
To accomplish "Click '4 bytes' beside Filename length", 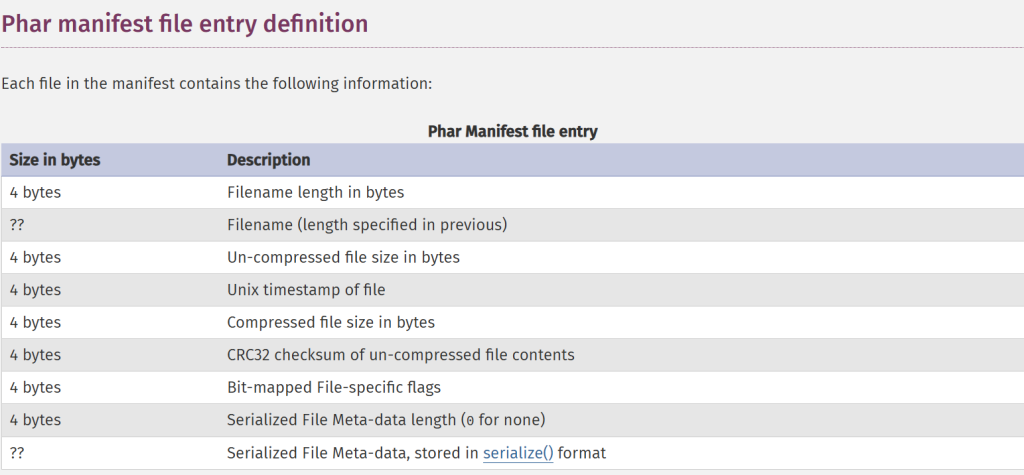I will click(35, 192).
